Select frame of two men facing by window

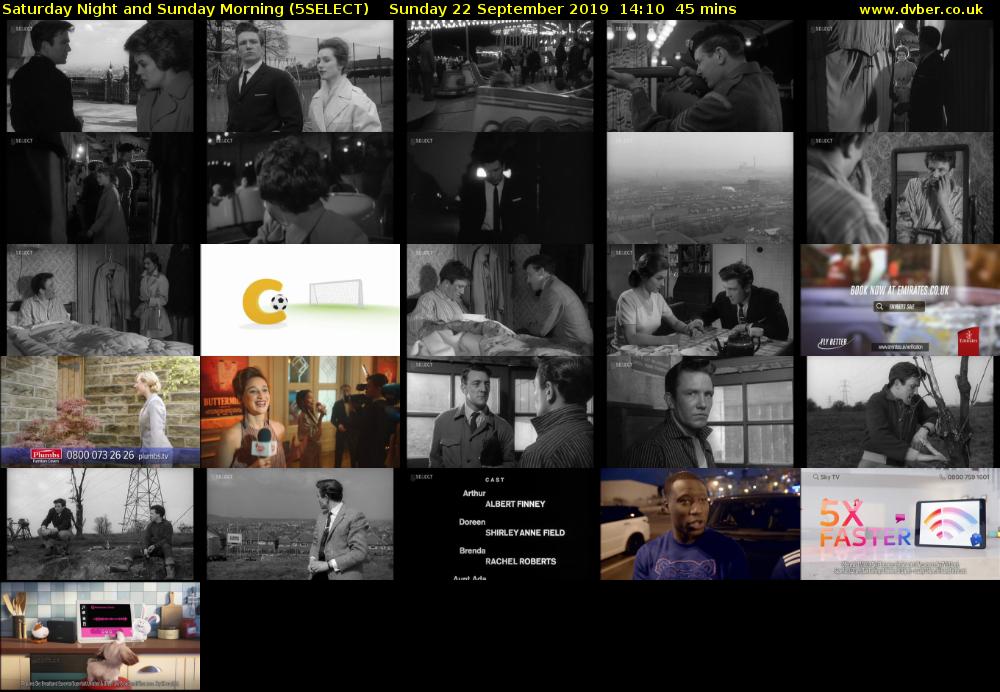tap(500, 412)
